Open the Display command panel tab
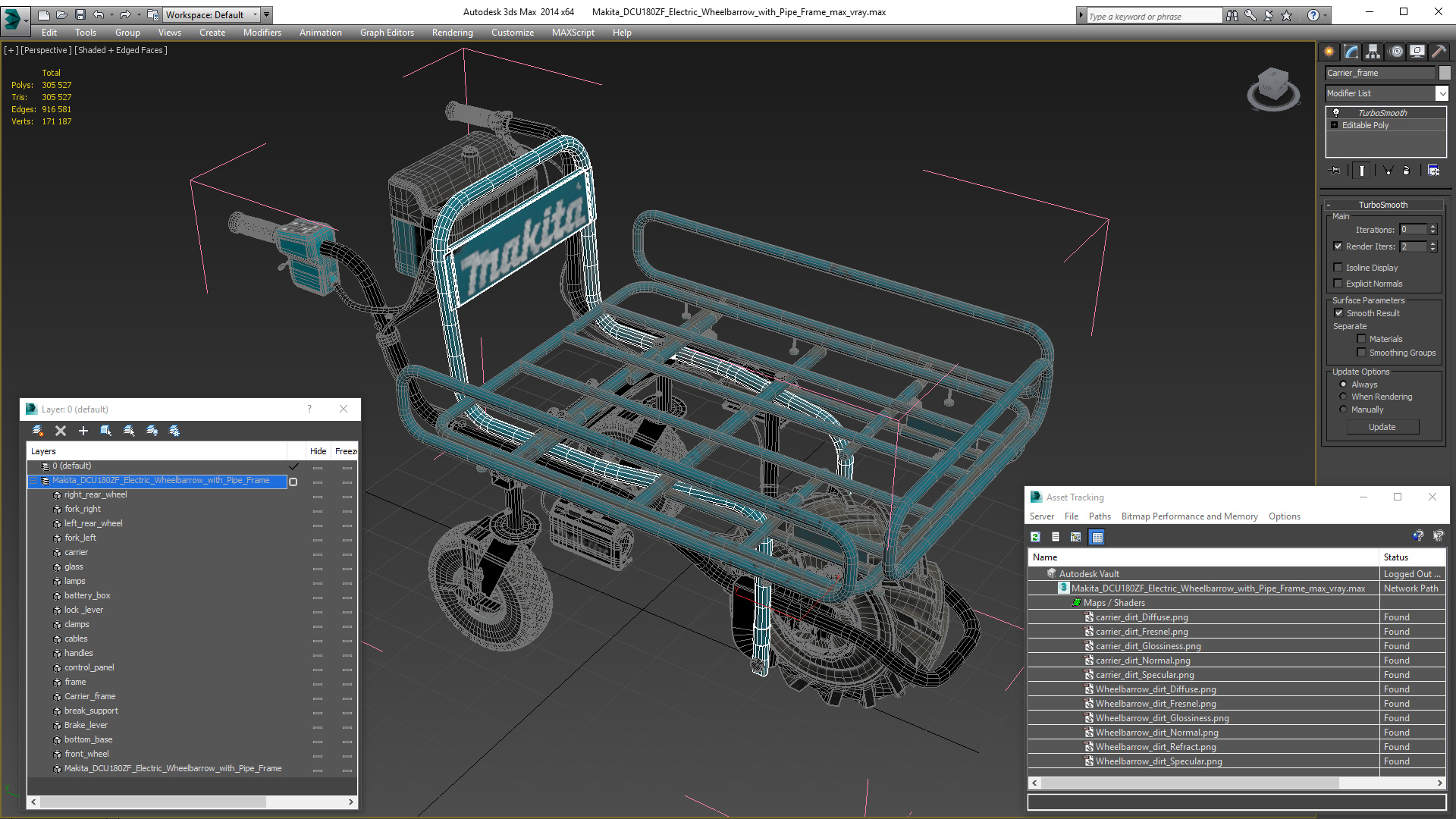This screenshot has height=819, width=1456. point(1417,52)
